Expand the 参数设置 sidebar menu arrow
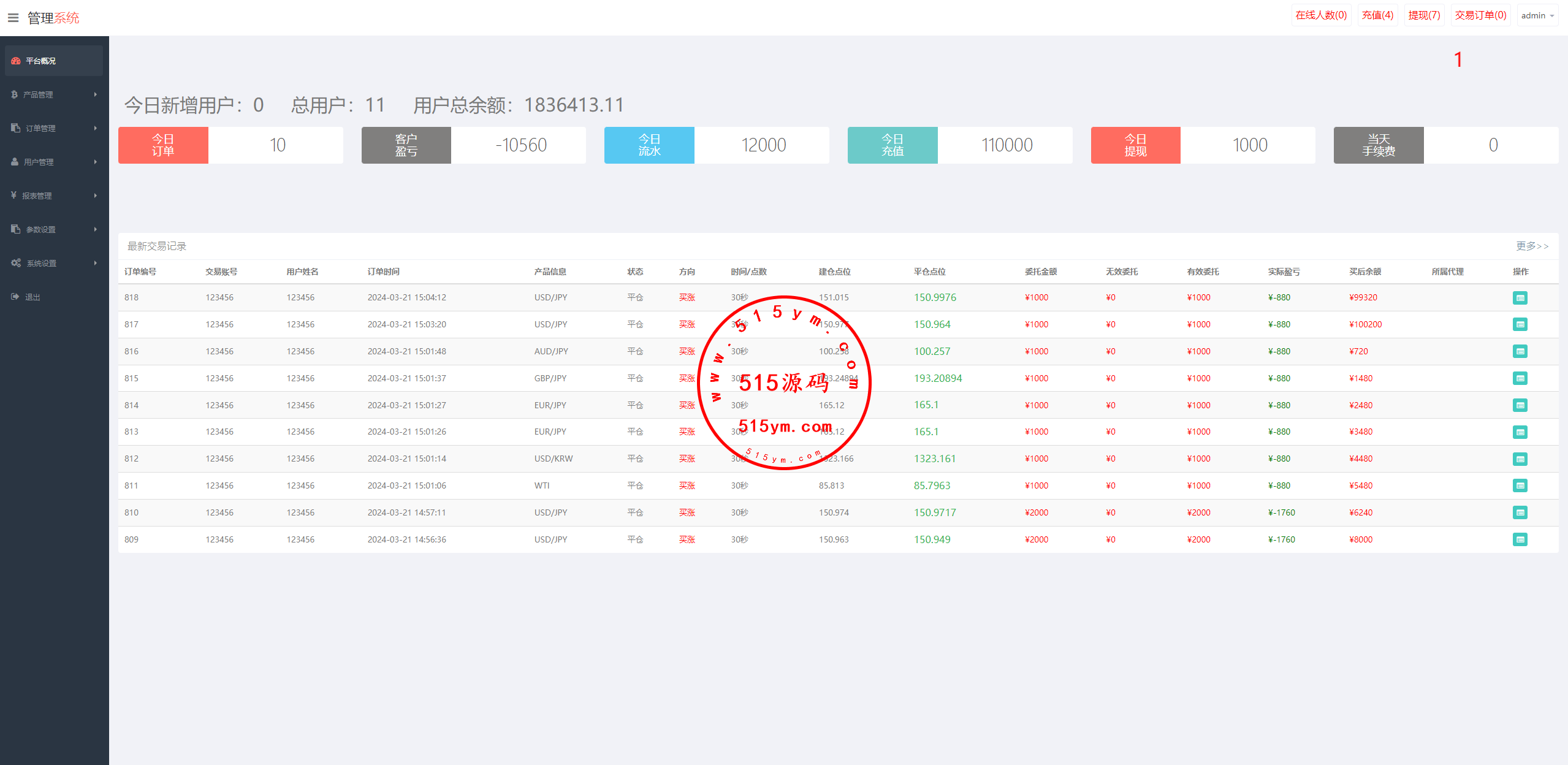Image resolution: width=1568 pixels, height=765 pixels. point(96,229)
